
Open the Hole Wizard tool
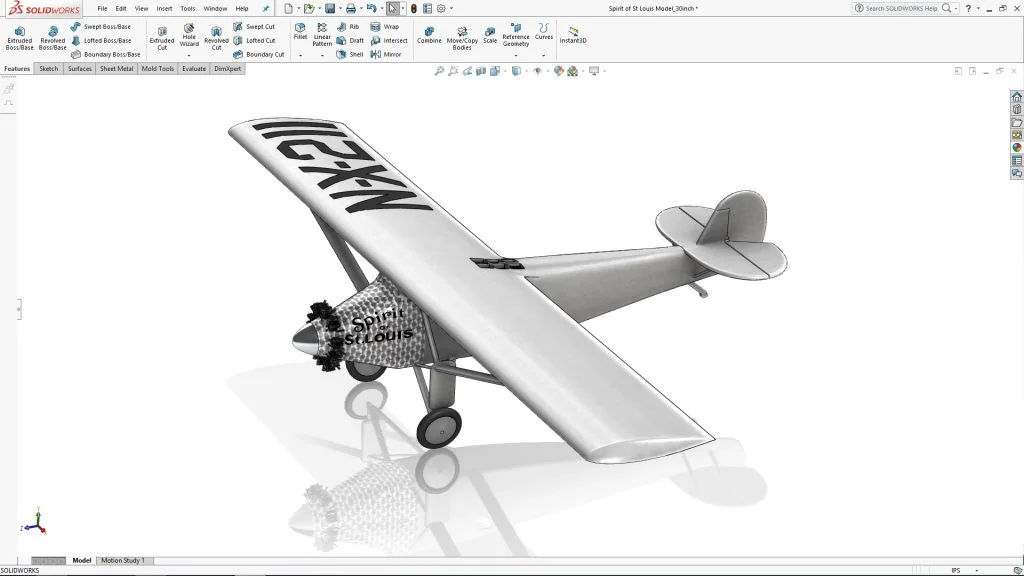point(189,37)
